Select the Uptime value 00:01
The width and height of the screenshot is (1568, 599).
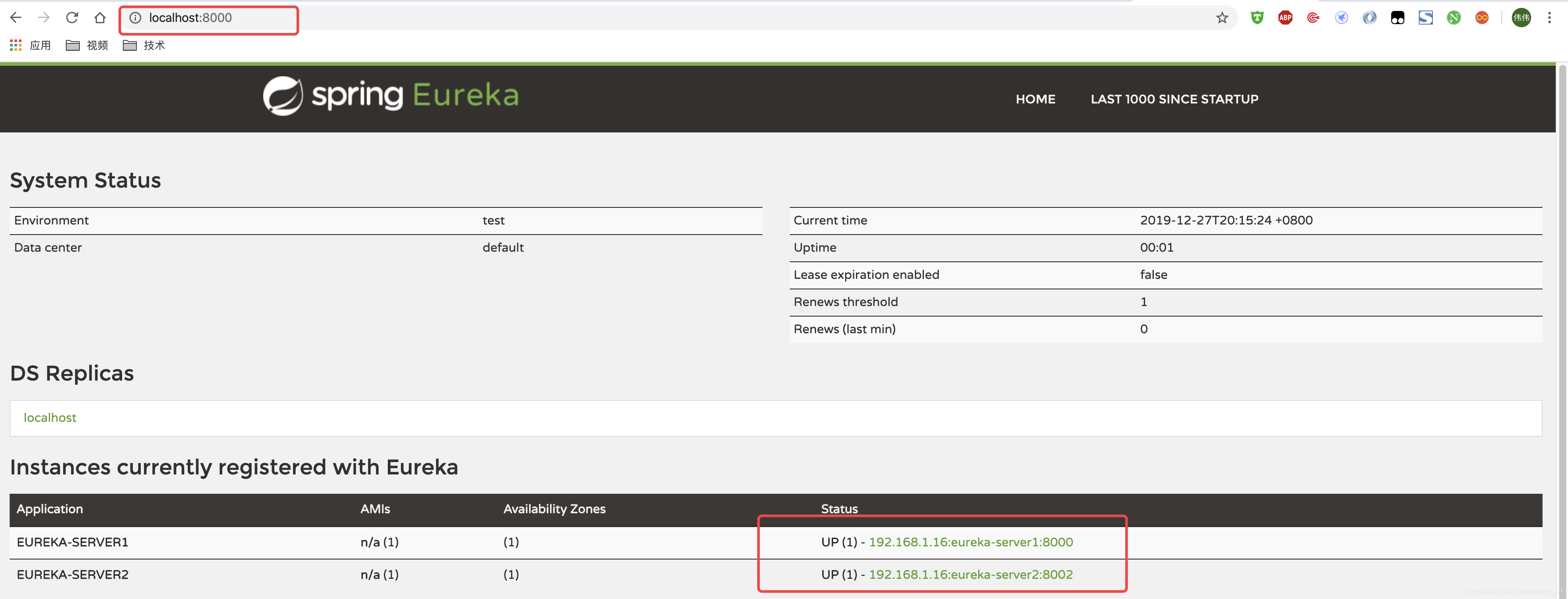click(1156, 247)
